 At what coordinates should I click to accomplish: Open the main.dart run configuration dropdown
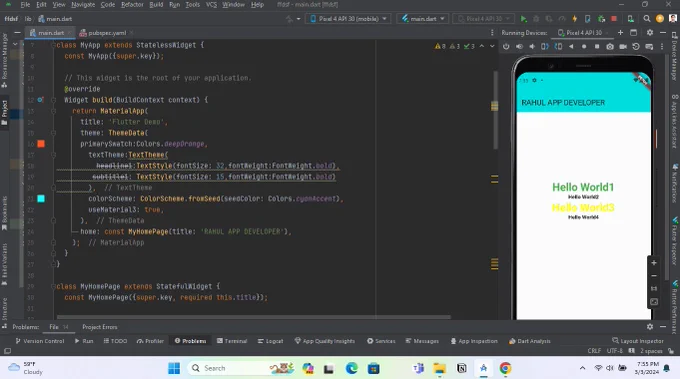coord(423,19)
